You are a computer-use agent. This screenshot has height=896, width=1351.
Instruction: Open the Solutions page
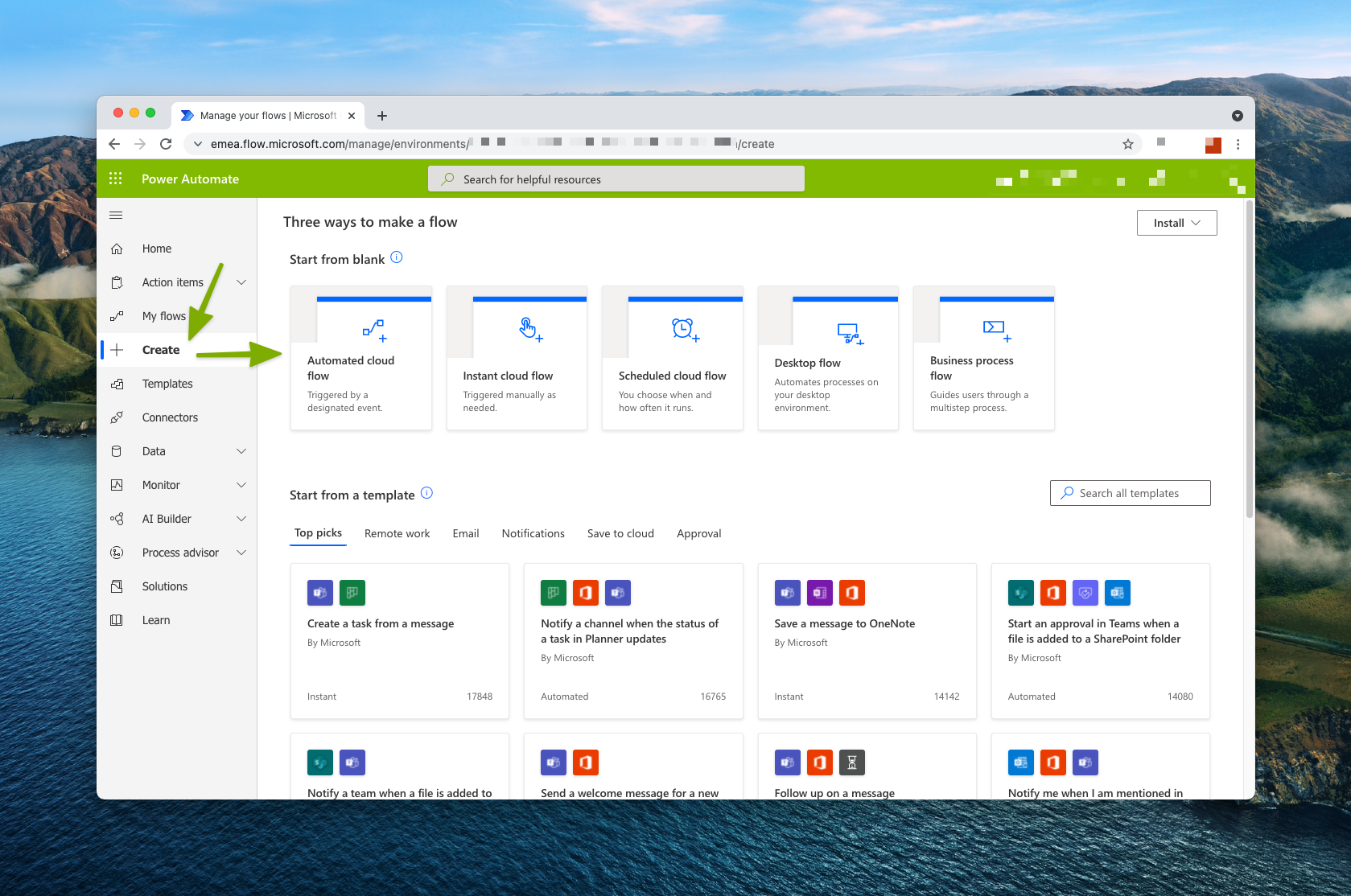click(x=165, y=586)
